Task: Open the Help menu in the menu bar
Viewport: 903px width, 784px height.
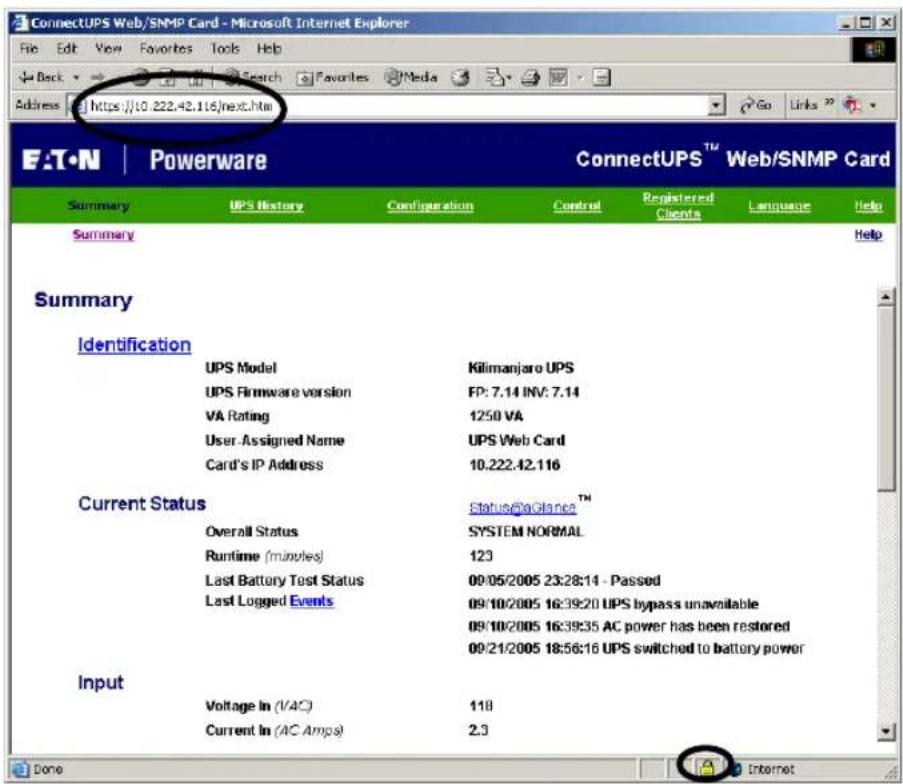Action: coord(269,49)
